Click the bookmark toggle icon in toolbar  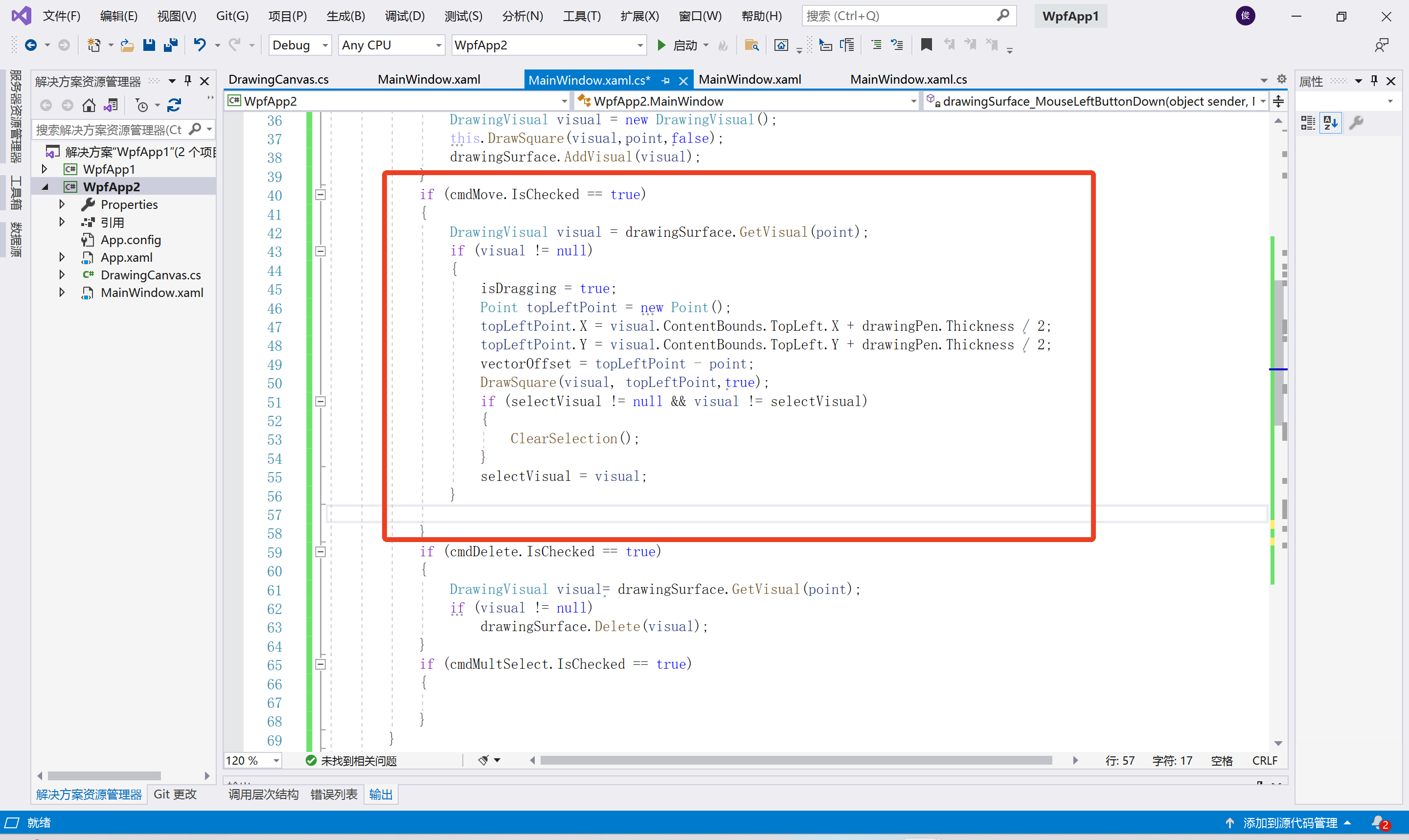click(926, 45)
